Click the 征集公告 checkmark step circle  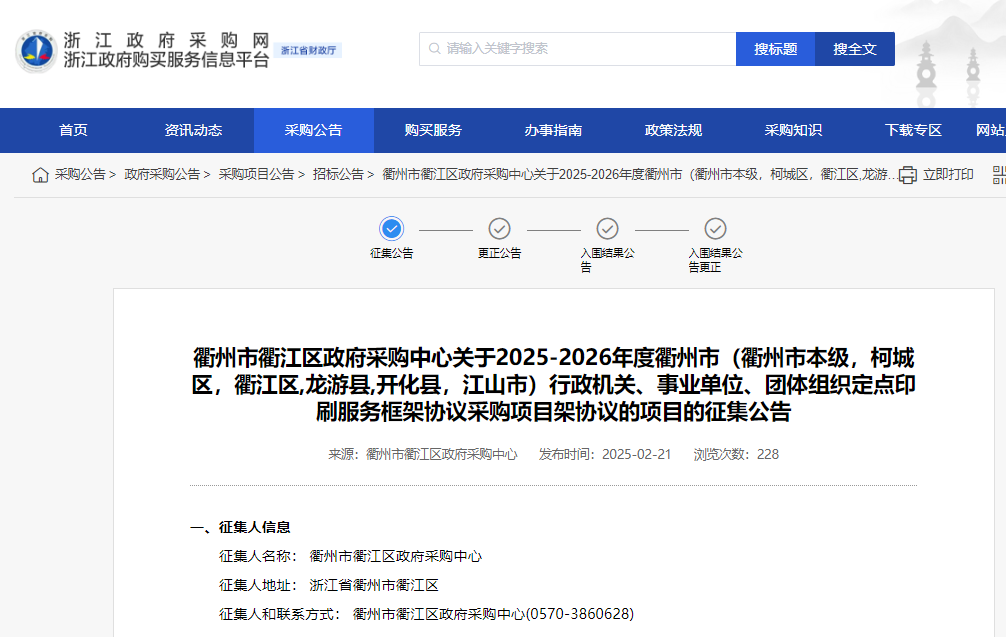[392, 228]
